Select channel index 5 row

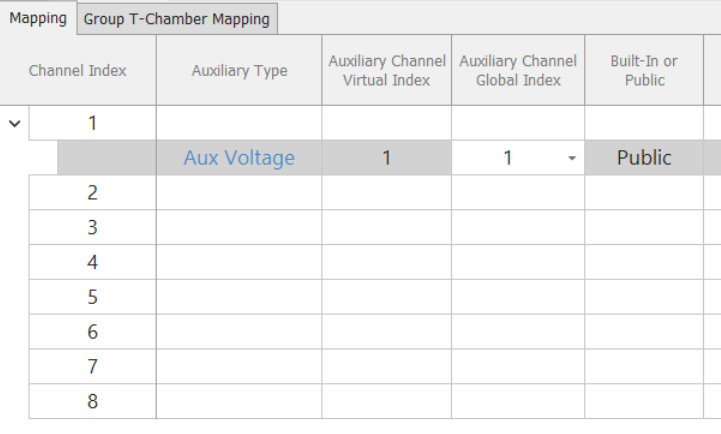pyautogui.click(x=92, y=297)
